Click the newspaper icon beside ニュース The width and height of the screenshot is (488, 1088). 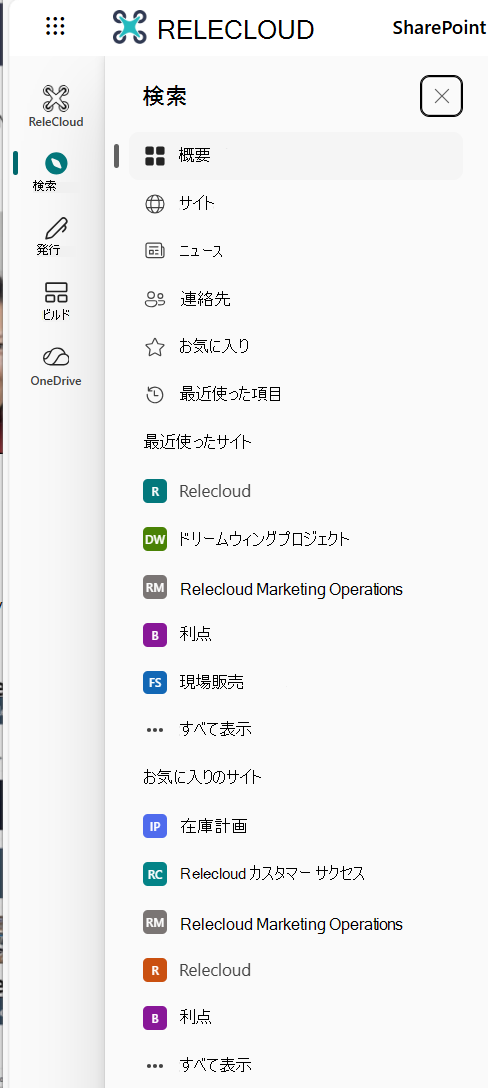tap(155, 250)
